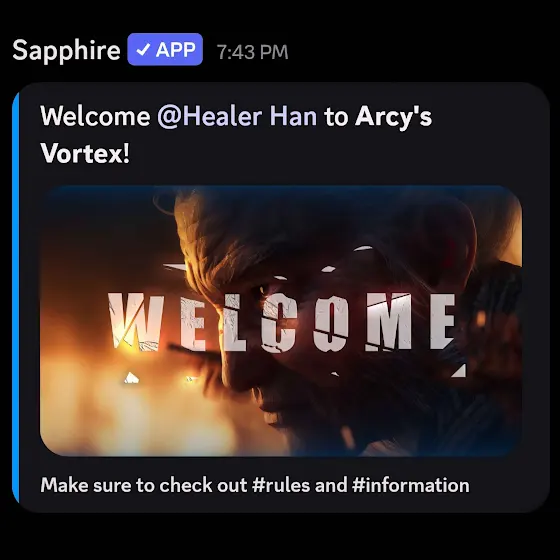
Task: Click the blue accent bar of embed
Action: click(15, 298)
